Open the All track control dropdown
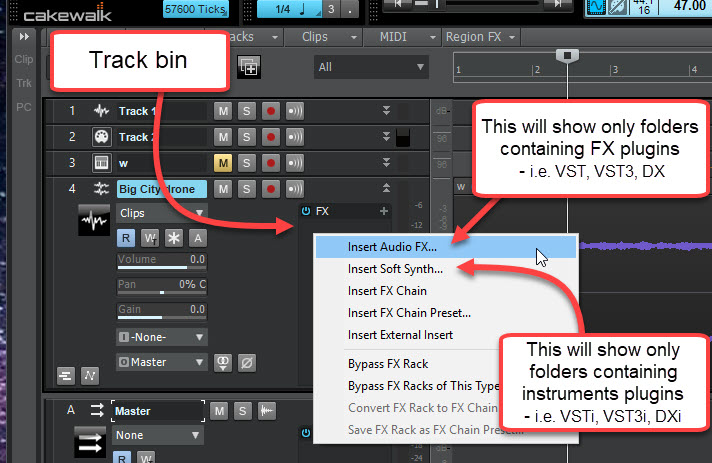 pyautogui.click(x=371, y=67)
